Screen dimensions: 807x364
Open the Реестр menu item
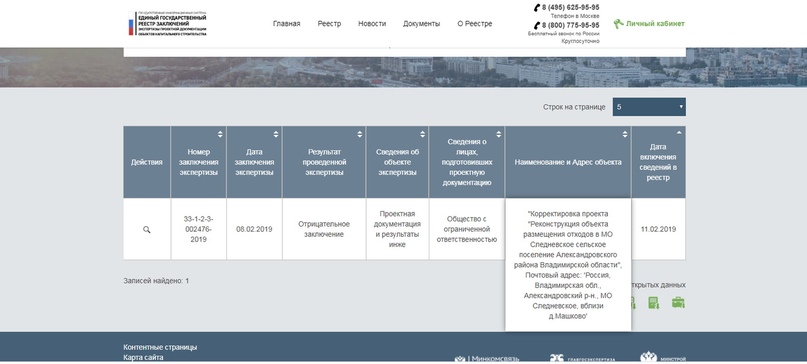pos(329,24)
